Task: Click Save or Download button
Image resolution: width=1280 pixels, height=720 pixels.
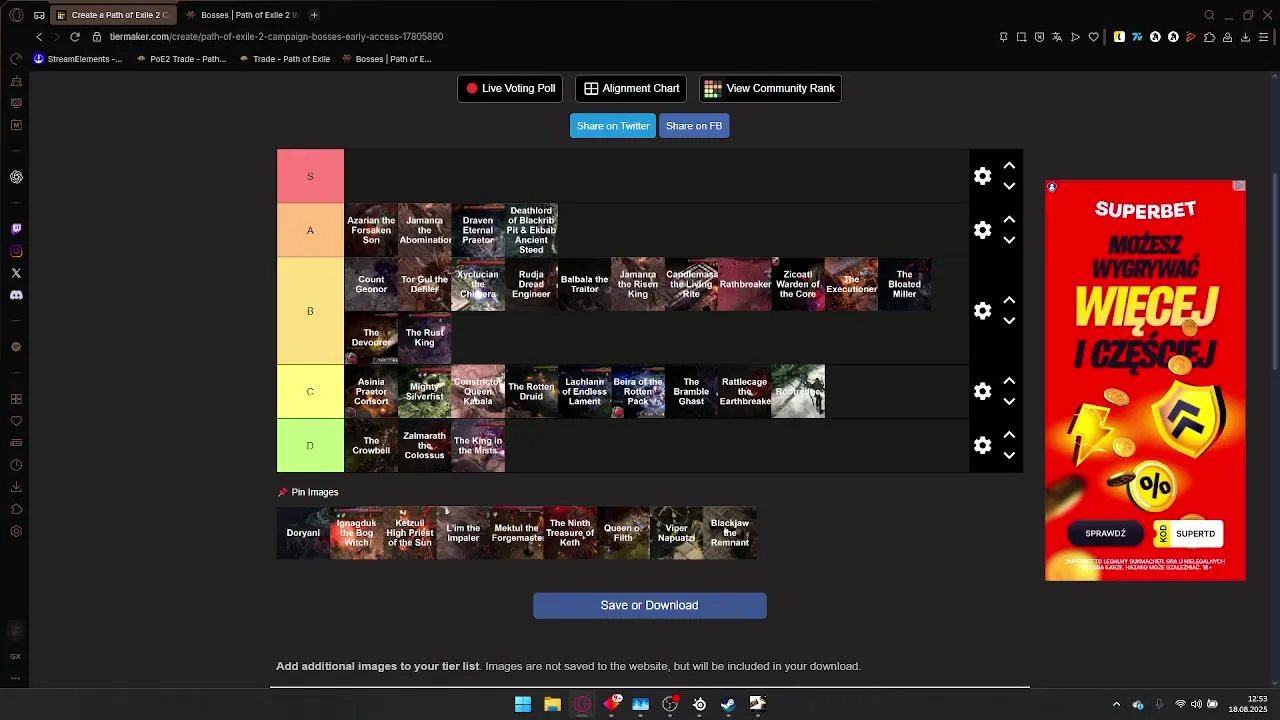Action: [650, 605]
